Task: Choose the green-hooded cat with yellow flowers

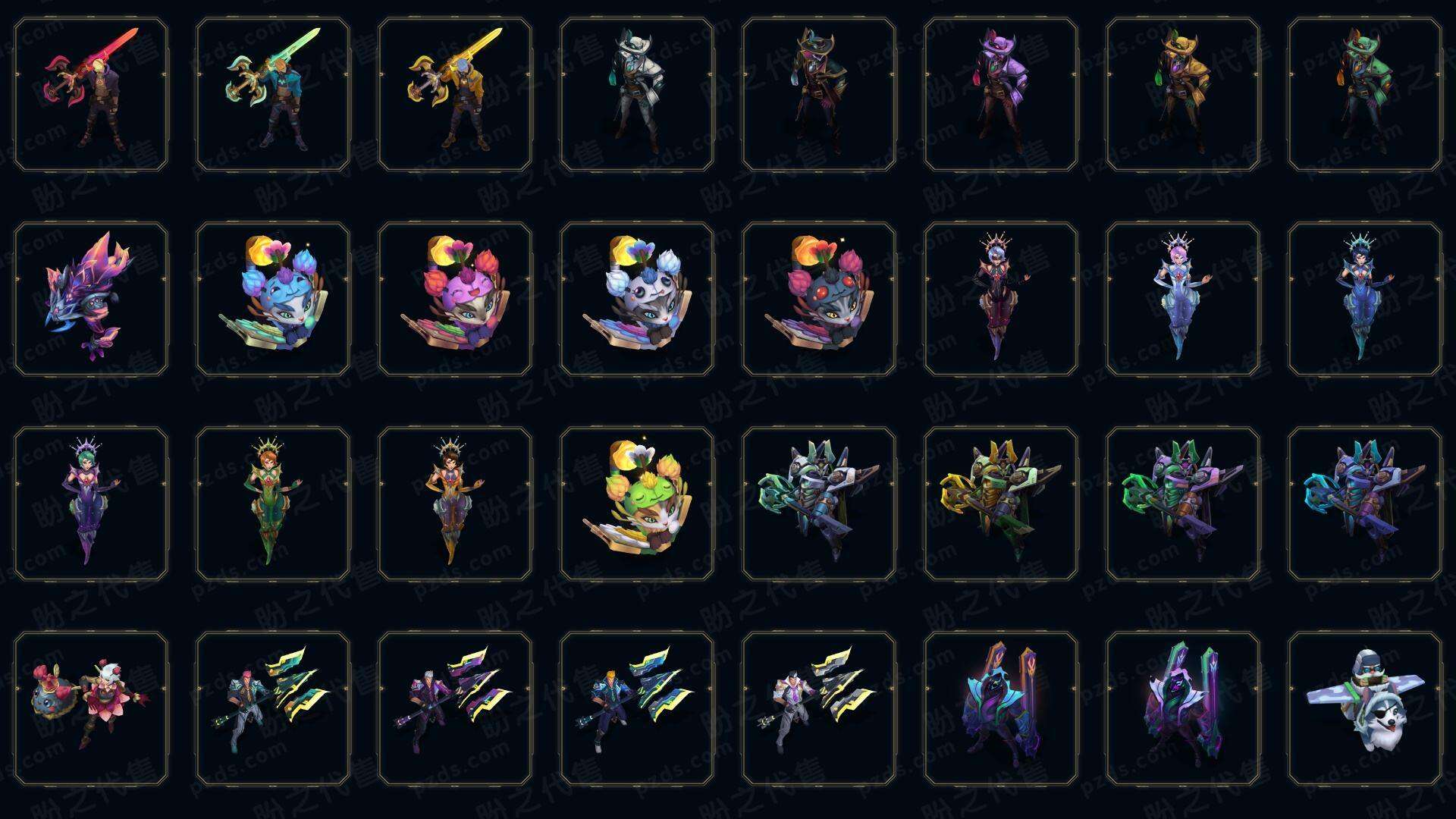Action: pyautogui.click(x=637, y=504)
